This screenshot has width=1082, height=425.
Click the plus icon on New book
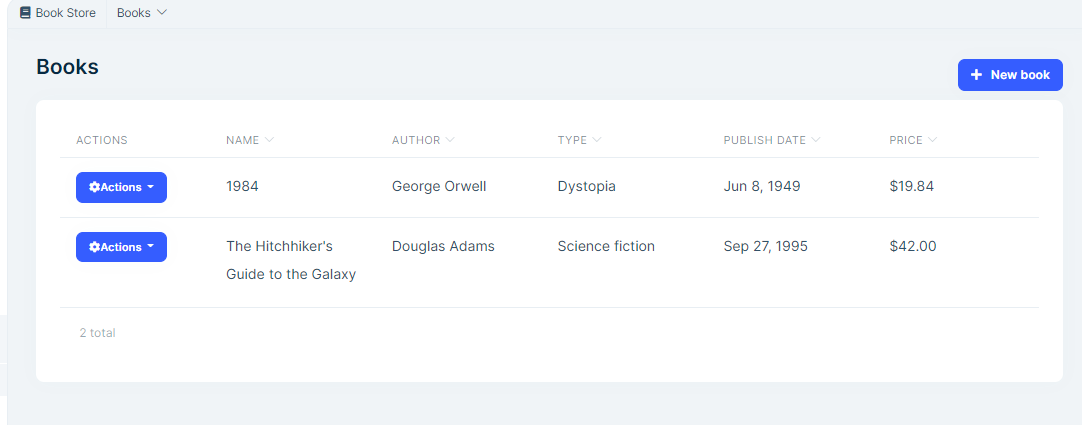click(976, 75)
